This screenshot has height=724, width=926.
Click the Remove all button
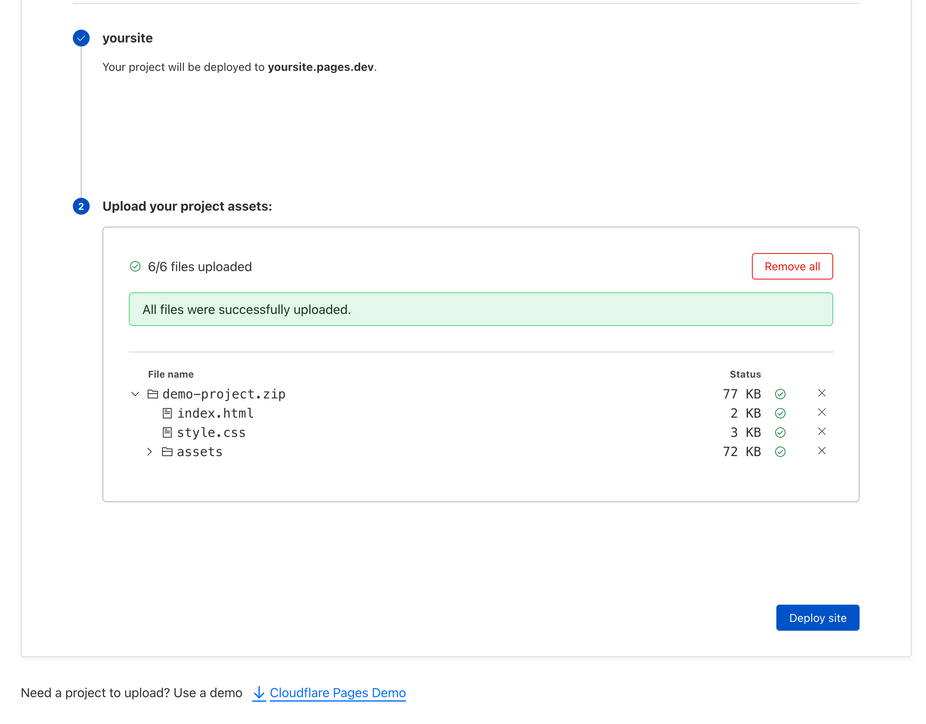coord(792,266)
